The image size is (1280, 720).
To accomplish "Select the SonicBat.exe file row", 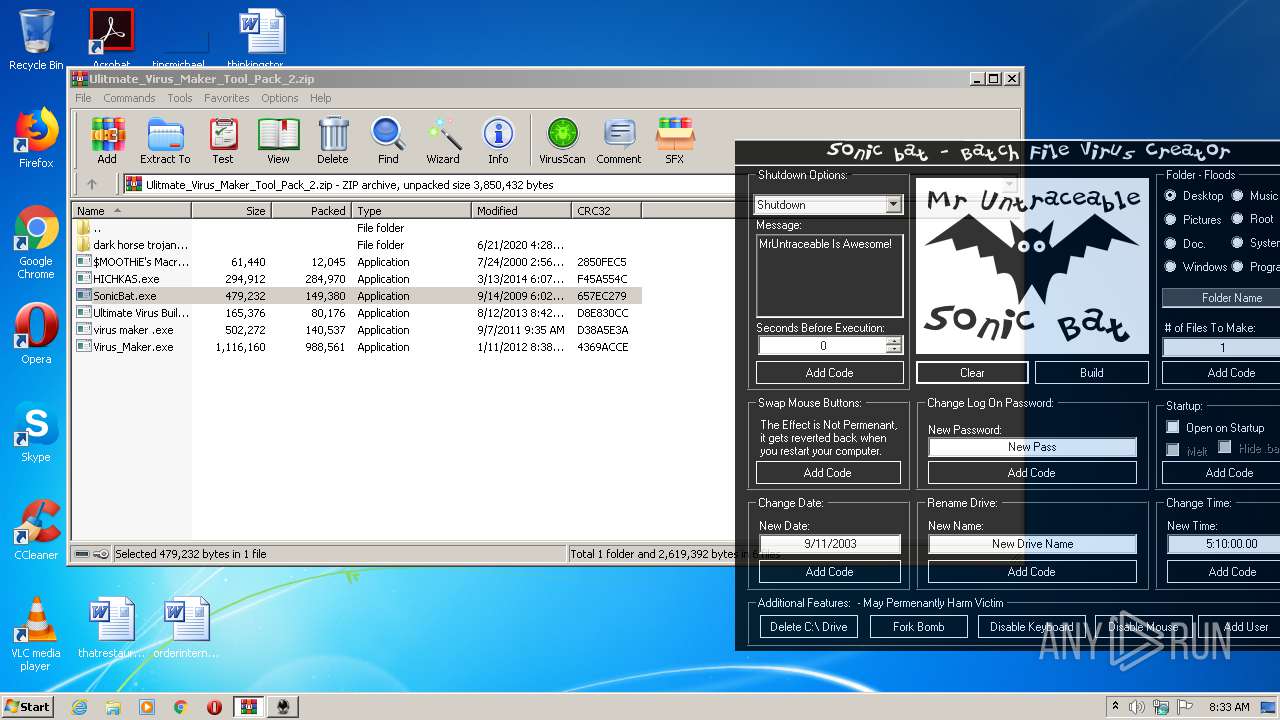I will (357, 296).
